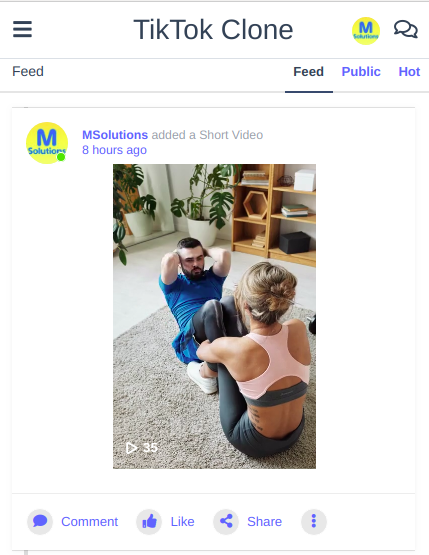This screenshot has width=429, height=555.
Task: Click the comment bubble icon
Action: click(40, 521)
